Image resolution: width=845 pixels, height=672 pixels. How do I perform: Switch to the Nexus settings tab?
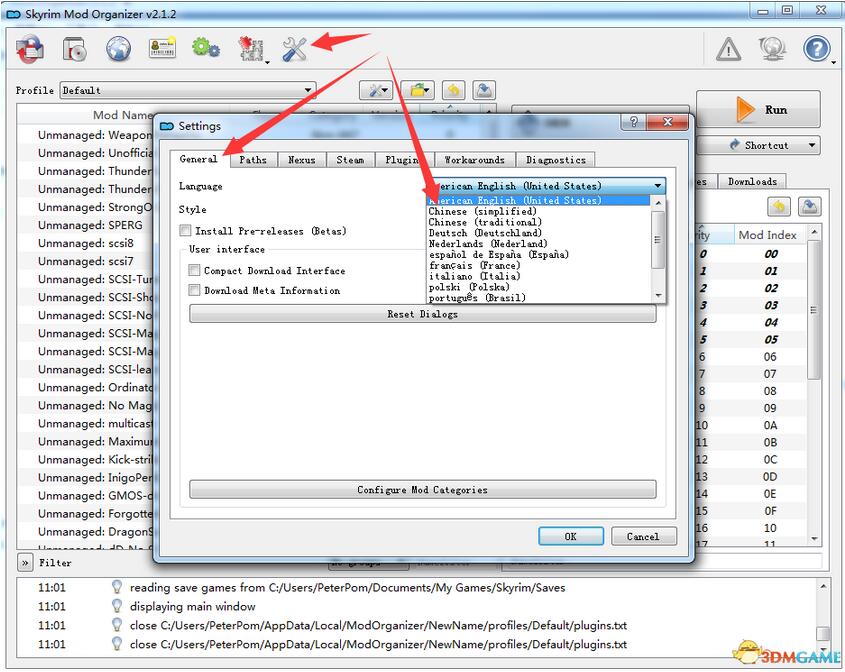[x=301, y=160]
